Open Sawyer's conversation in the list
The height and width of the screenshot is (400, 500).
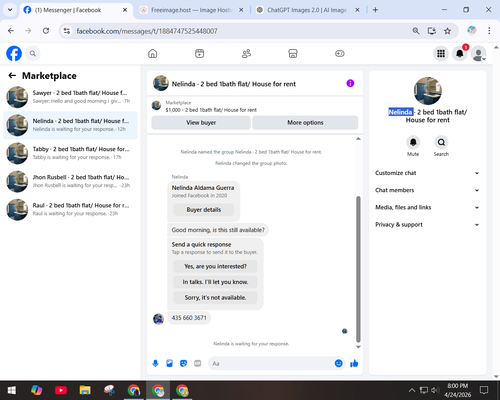[70, 97]
